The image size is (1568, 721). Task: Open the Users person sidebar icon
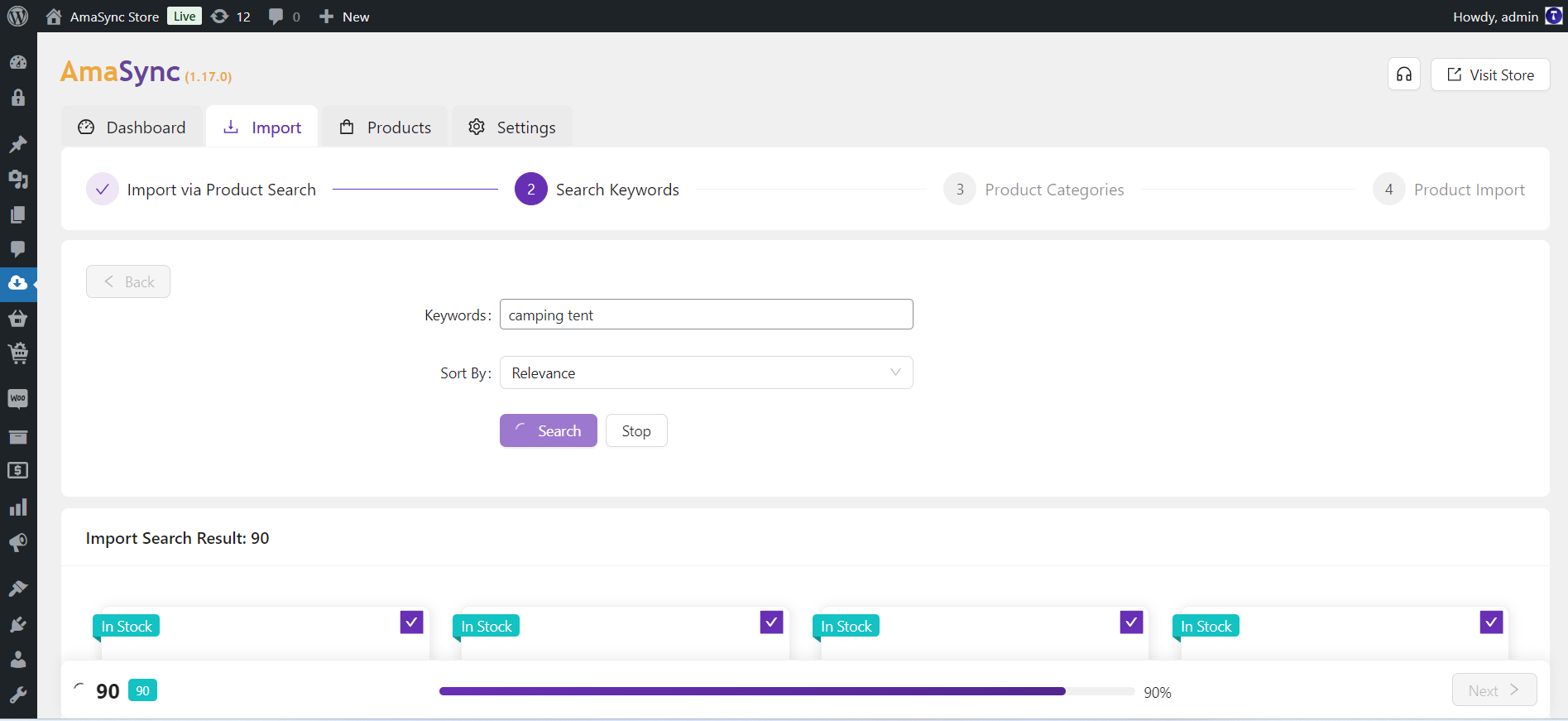point(18,660)
